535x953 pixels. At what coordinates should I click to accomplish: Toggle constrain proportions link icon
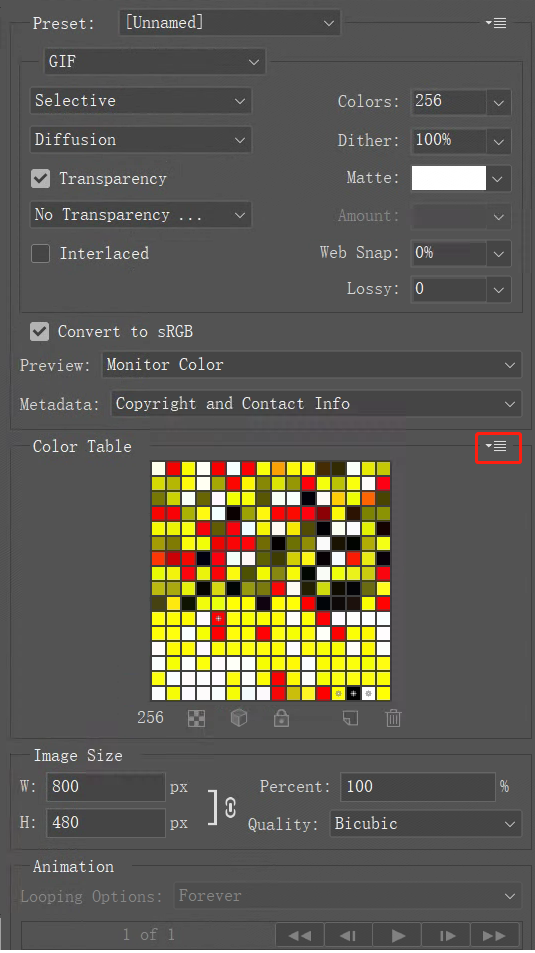pyautogui.click(x=230, y=808)
